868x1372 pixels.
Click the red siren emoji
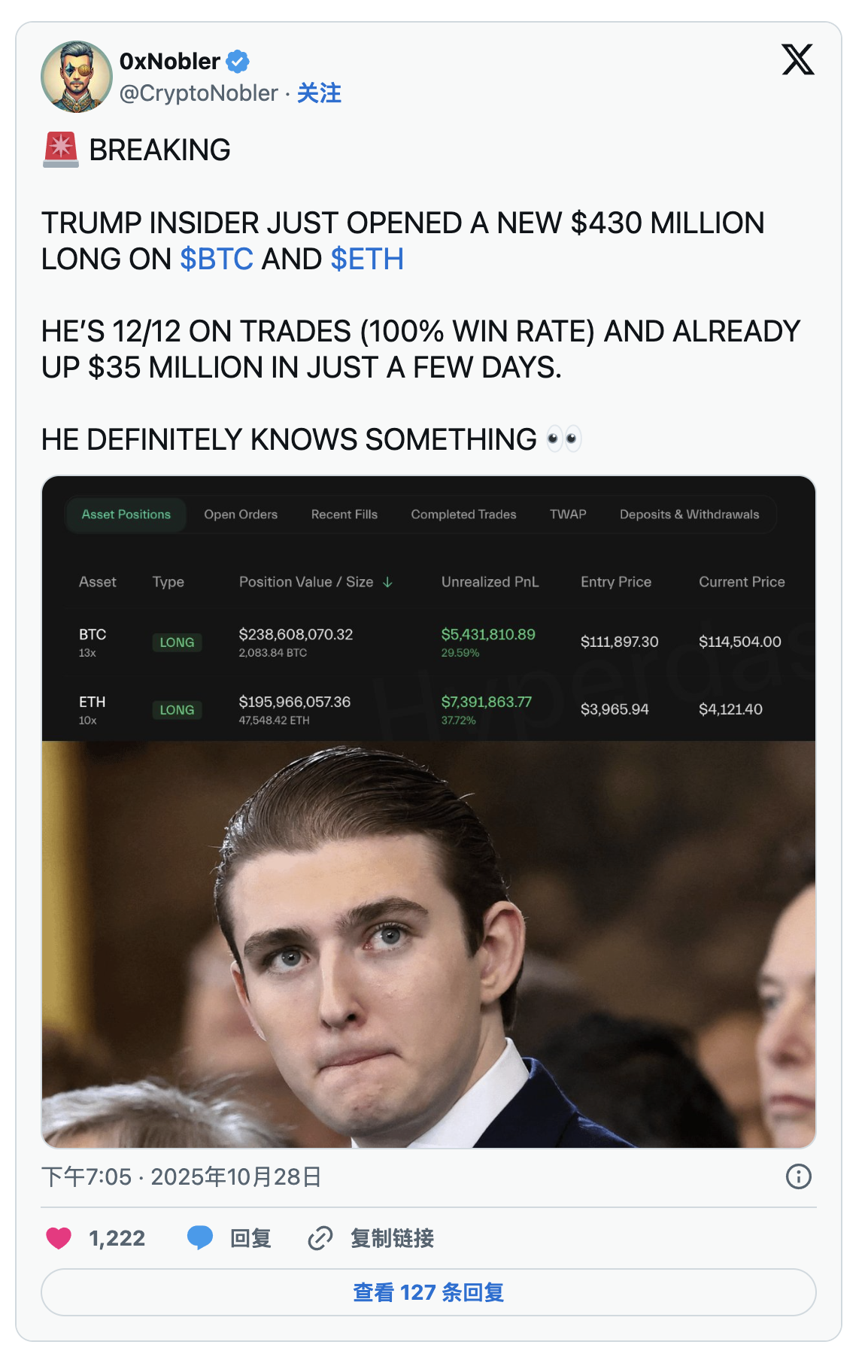(61, 150)
